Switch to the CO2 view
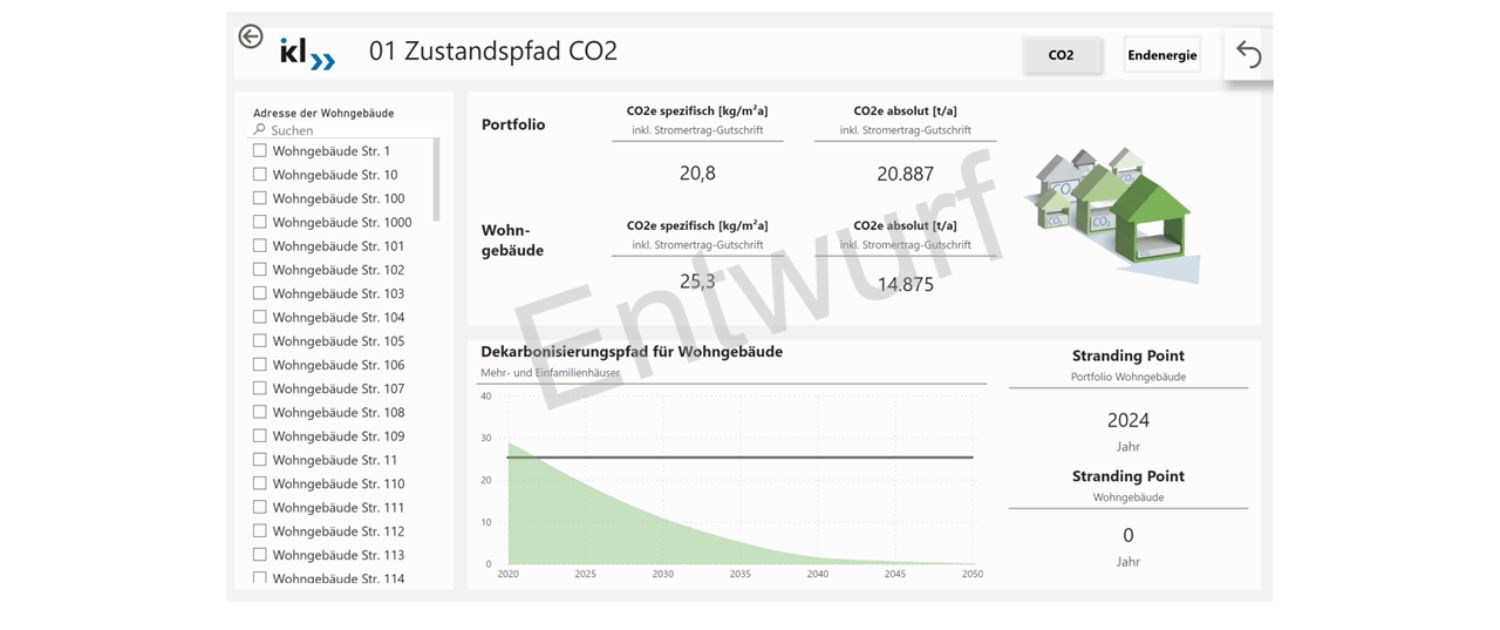This screenshot has height=630, width=1500. [x=1061, y=56]
